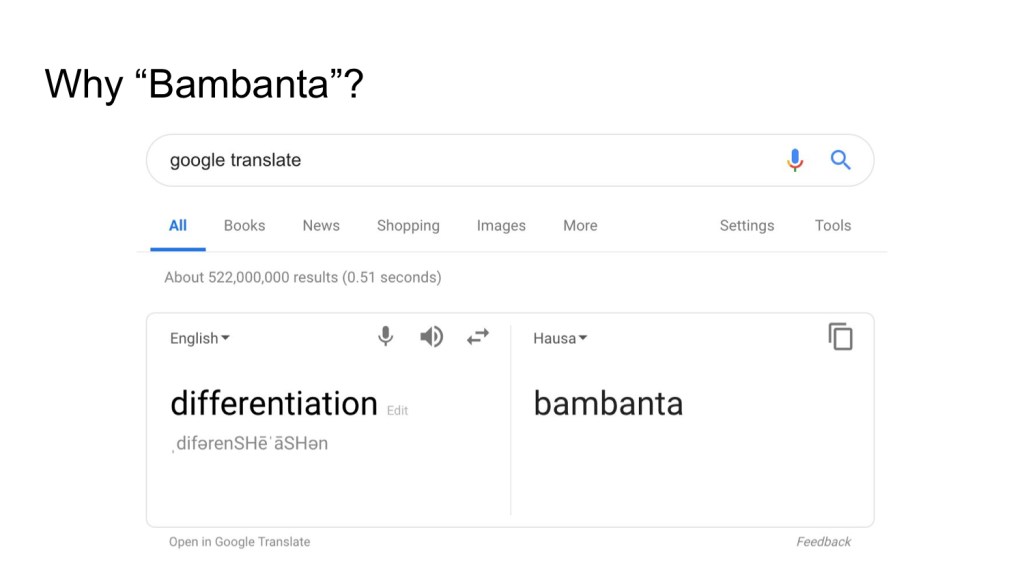Click Open in Google Translate link
This screenshot has width=1024, height=575.
(239, 542)
